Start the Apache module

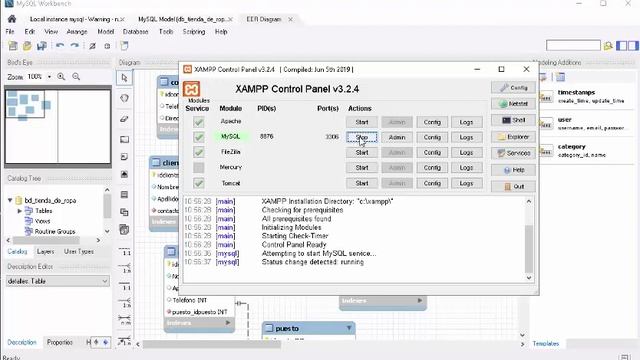click(362, 122)
